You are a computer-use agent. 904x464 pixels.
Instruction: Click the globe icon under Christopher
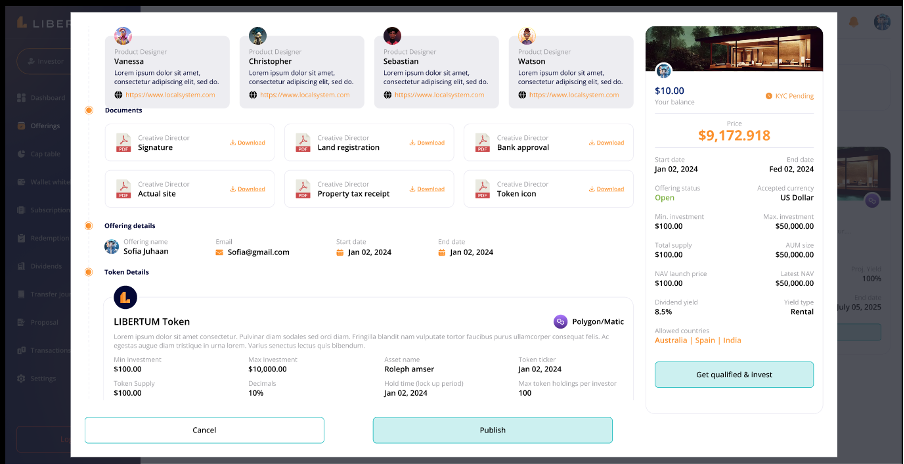253,94
